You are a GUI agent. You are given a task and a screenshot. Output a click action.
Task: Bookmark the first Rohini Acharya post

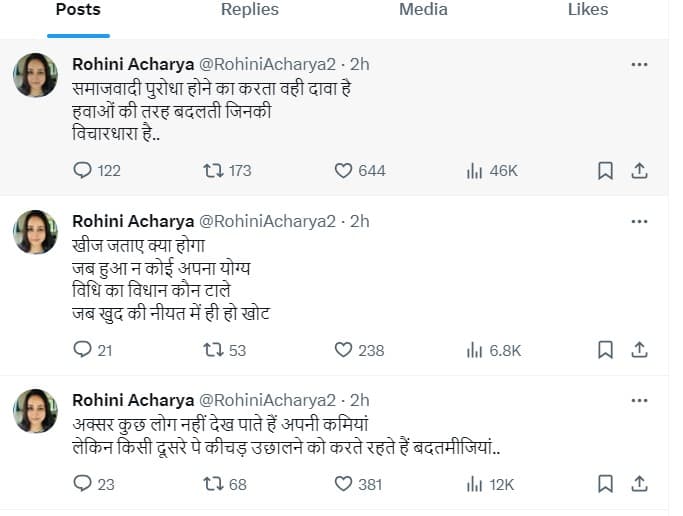[x=605, y=171]
